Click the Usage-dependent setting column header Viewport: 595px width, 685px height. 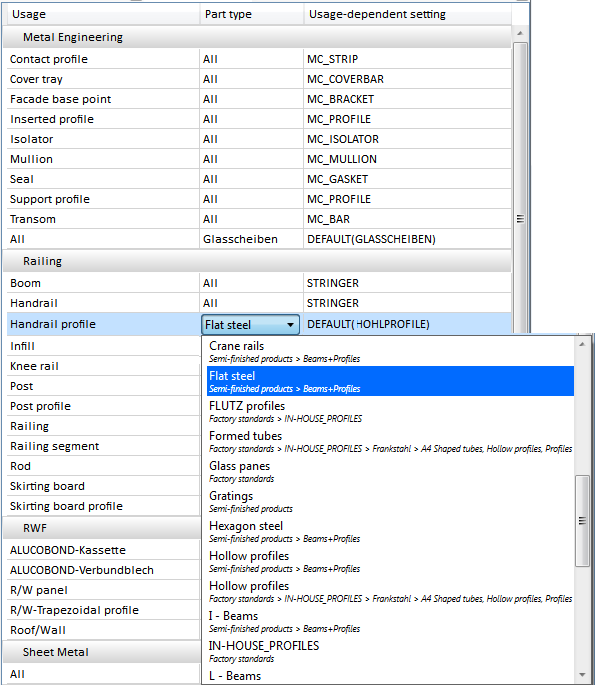pos(408,14)
